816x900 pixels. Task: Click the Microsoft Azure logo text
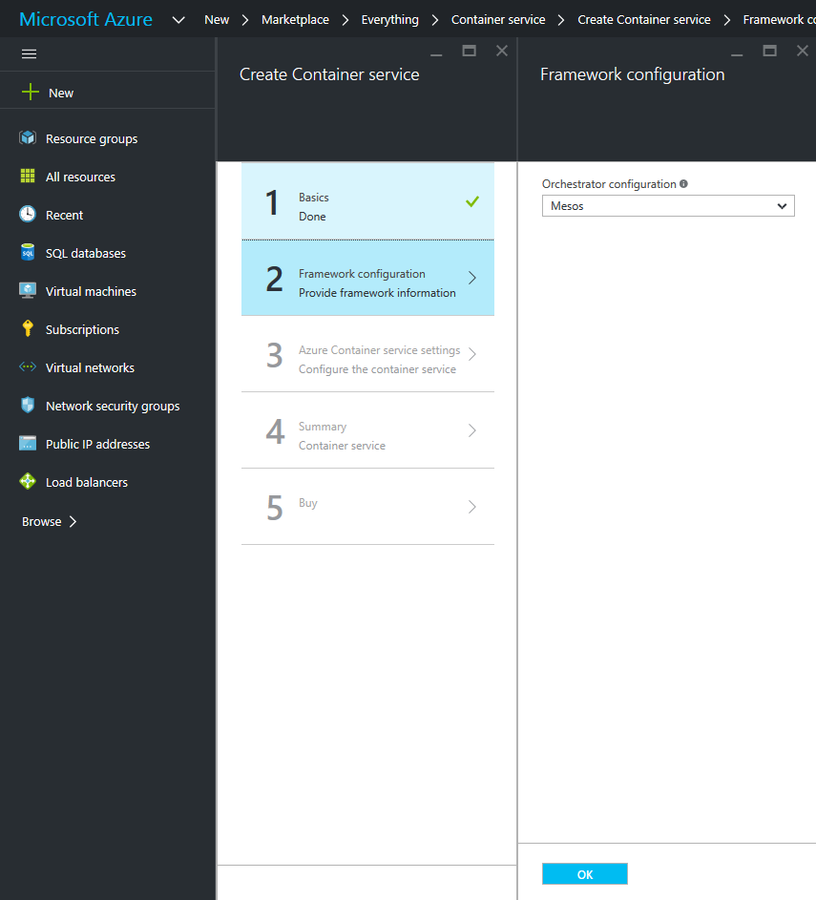(x=86, y=20)
